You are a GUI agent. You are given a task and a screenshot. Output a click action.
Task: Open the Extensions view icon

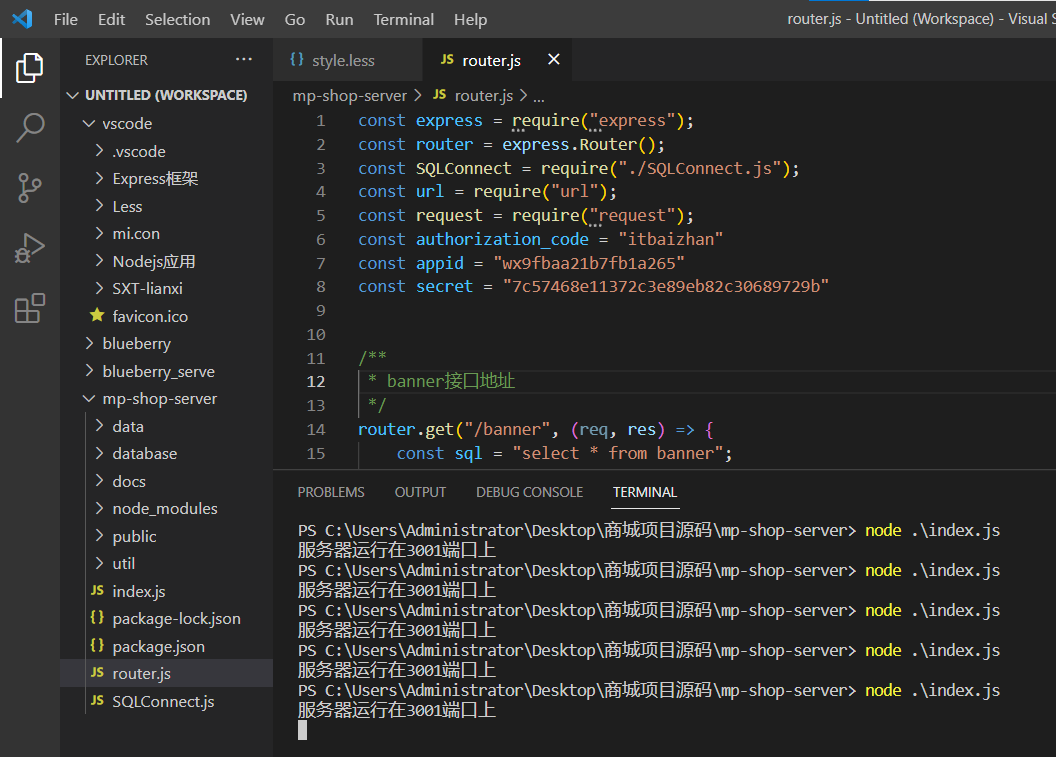[30, 308]
